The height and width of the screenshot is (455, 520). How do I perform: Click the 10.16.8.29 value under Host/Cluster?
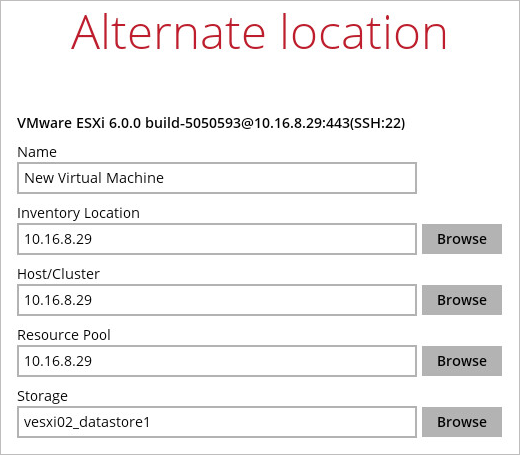tap(58, 300)
